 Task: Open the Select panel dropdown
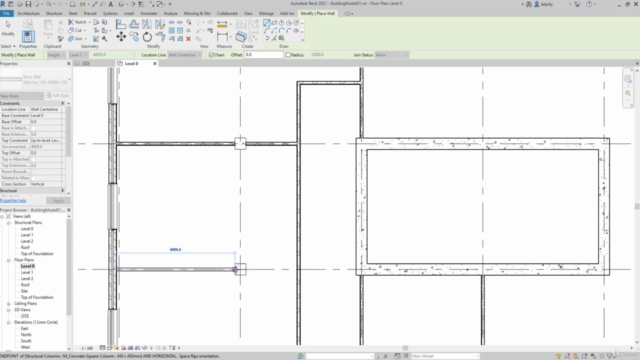pyautogui.click(x=8, y=47)
